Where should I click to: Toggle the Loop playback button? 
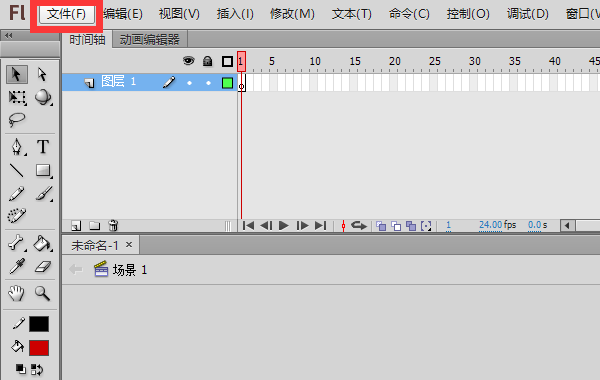pyautogui.click(x=359, y=225)
